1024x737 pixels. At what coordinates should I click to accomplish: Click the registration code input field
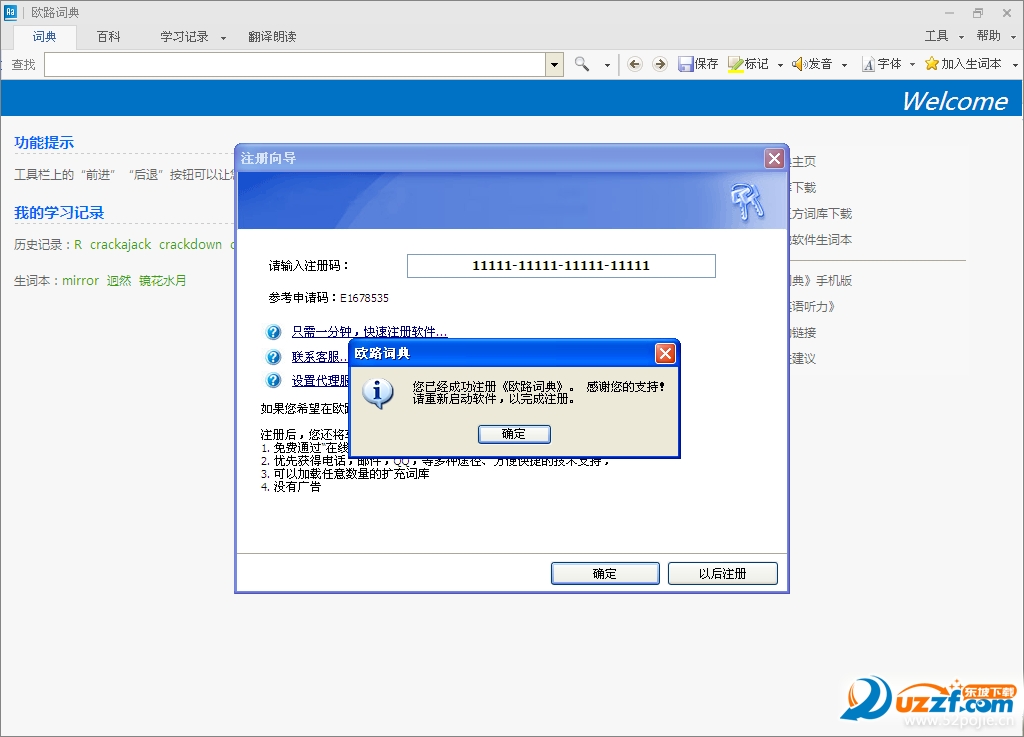[x=561, y=266]
